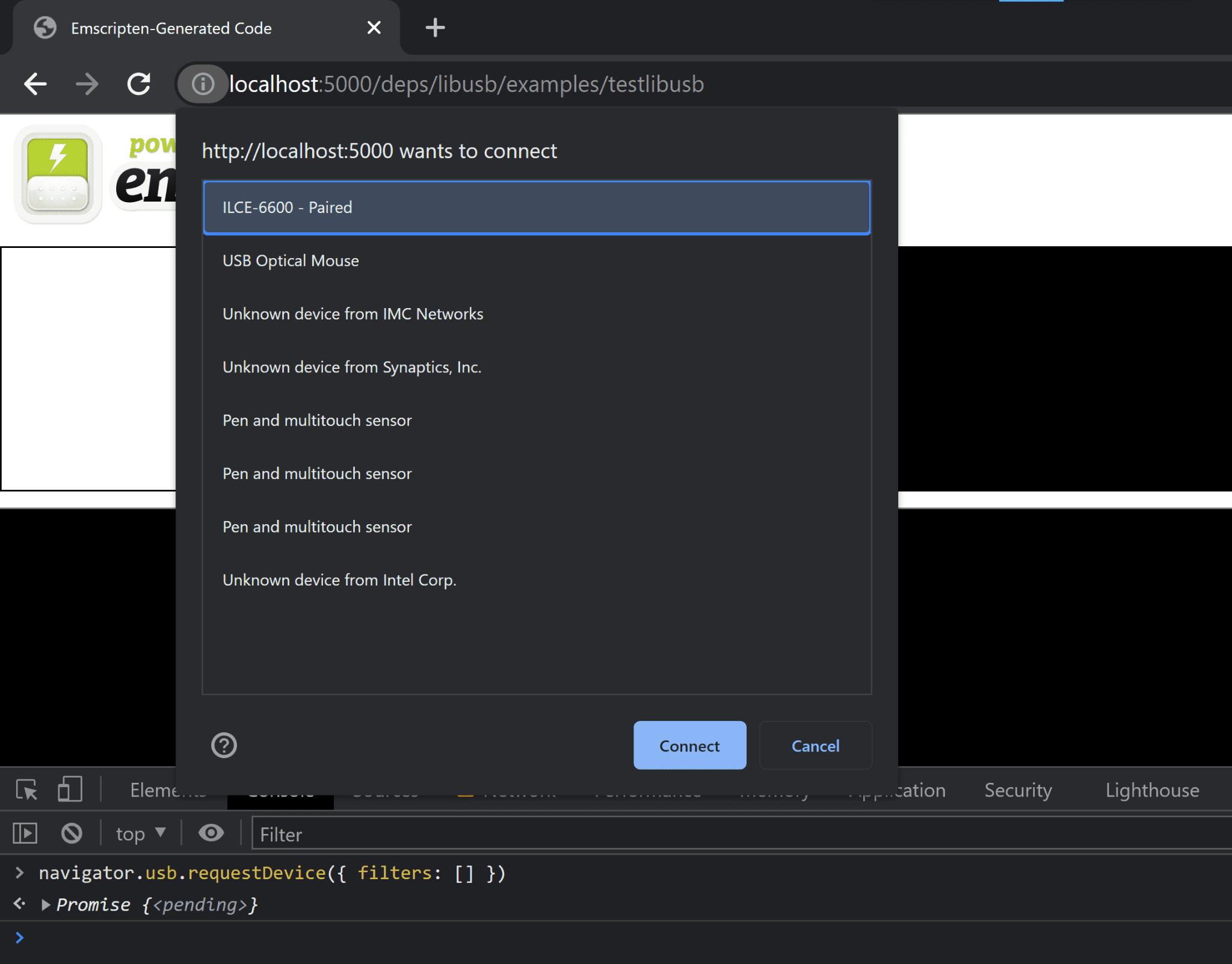
Task: Click the help icon in the USB dialog
Action: 225,745
